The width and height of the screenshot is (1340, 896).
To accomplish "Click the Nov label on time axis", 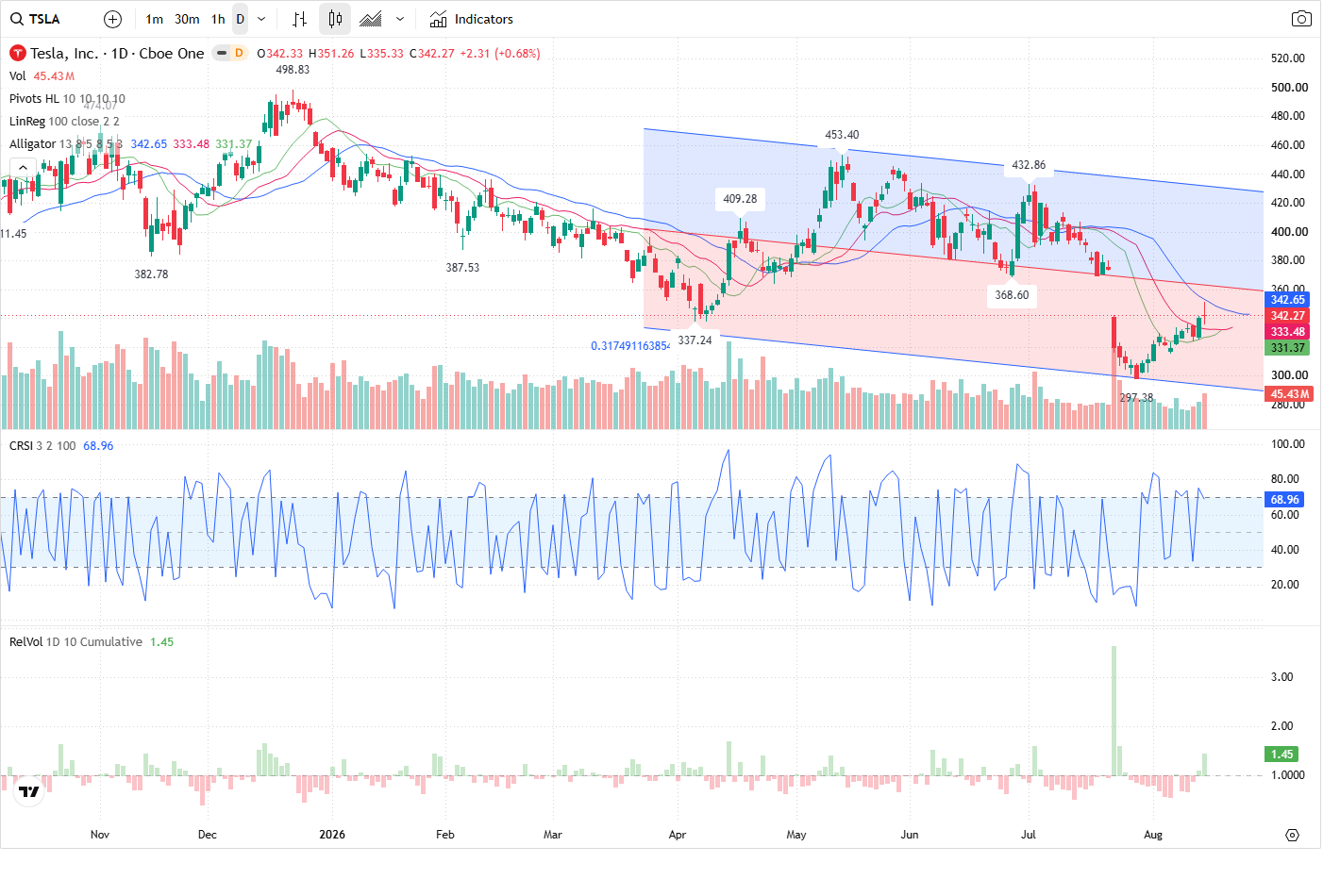I will click(100, 835).
